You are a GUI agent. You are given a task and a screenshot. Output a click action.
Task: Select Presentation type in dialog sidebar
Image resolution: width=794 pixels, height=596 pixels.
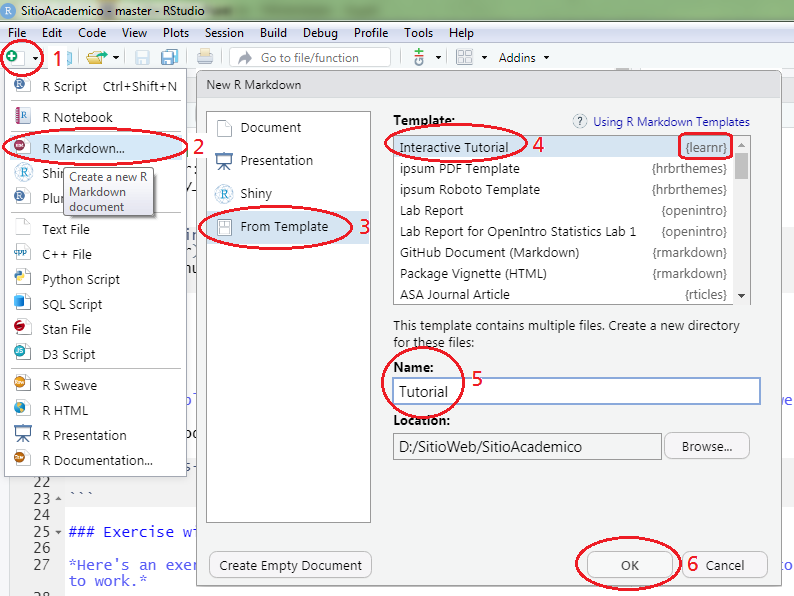tap(288, 161)
